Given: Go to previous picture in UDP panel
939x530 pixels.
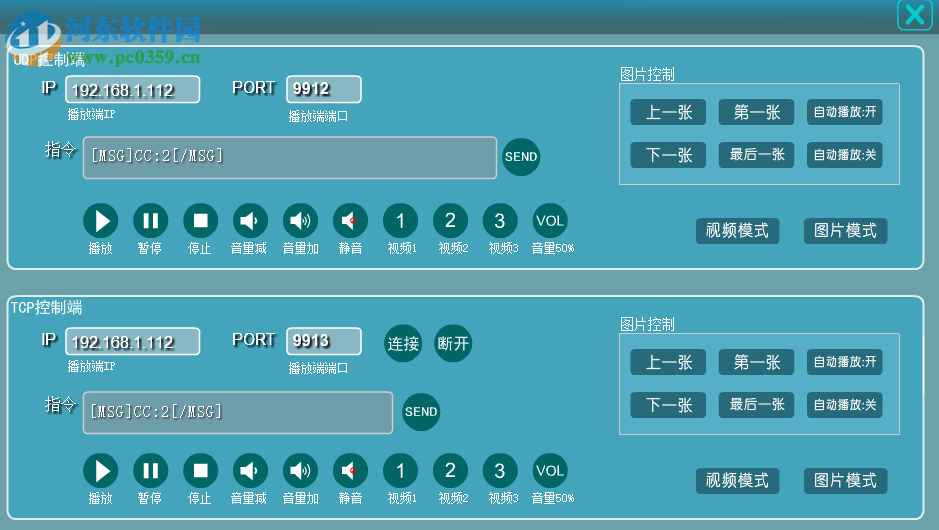Looking at the screenshot, I should [x=668, y=112].
